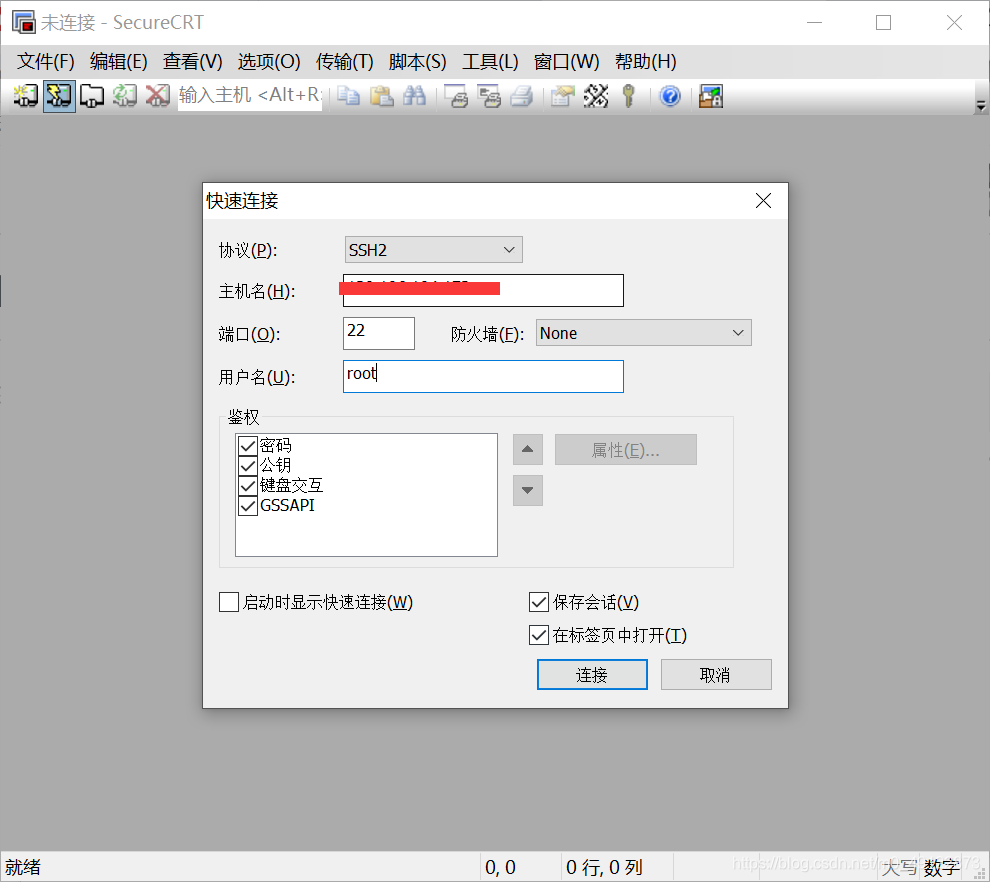Click the 0, 0 cursor position status
The image size is (990, 882).
(x=500, y=867)
